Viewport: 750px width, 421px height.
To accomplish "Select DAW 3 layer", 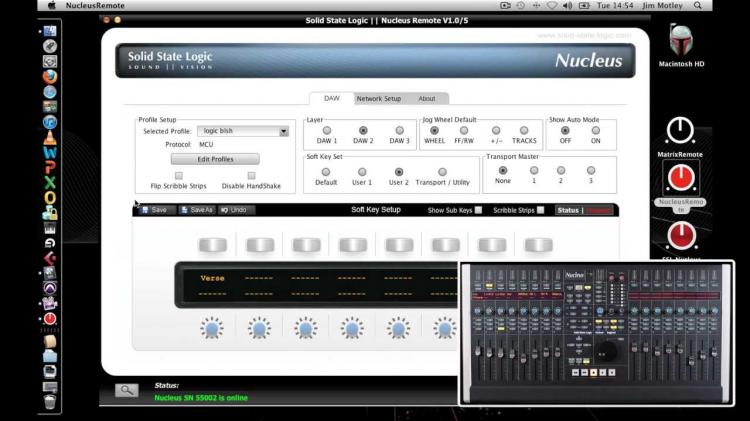I will (399, 131).
